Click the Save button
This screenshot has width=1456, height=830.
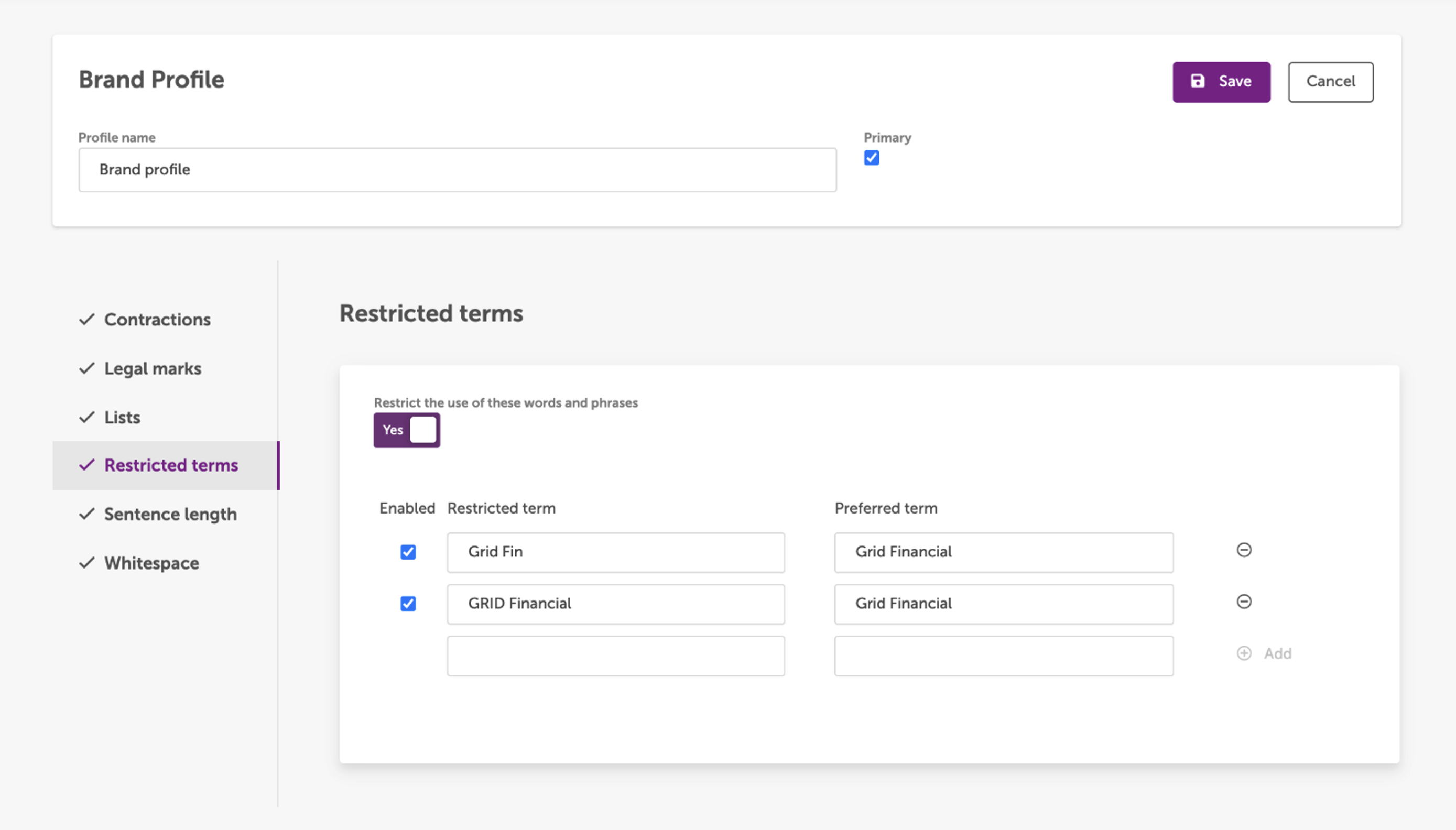point(1221,82)
